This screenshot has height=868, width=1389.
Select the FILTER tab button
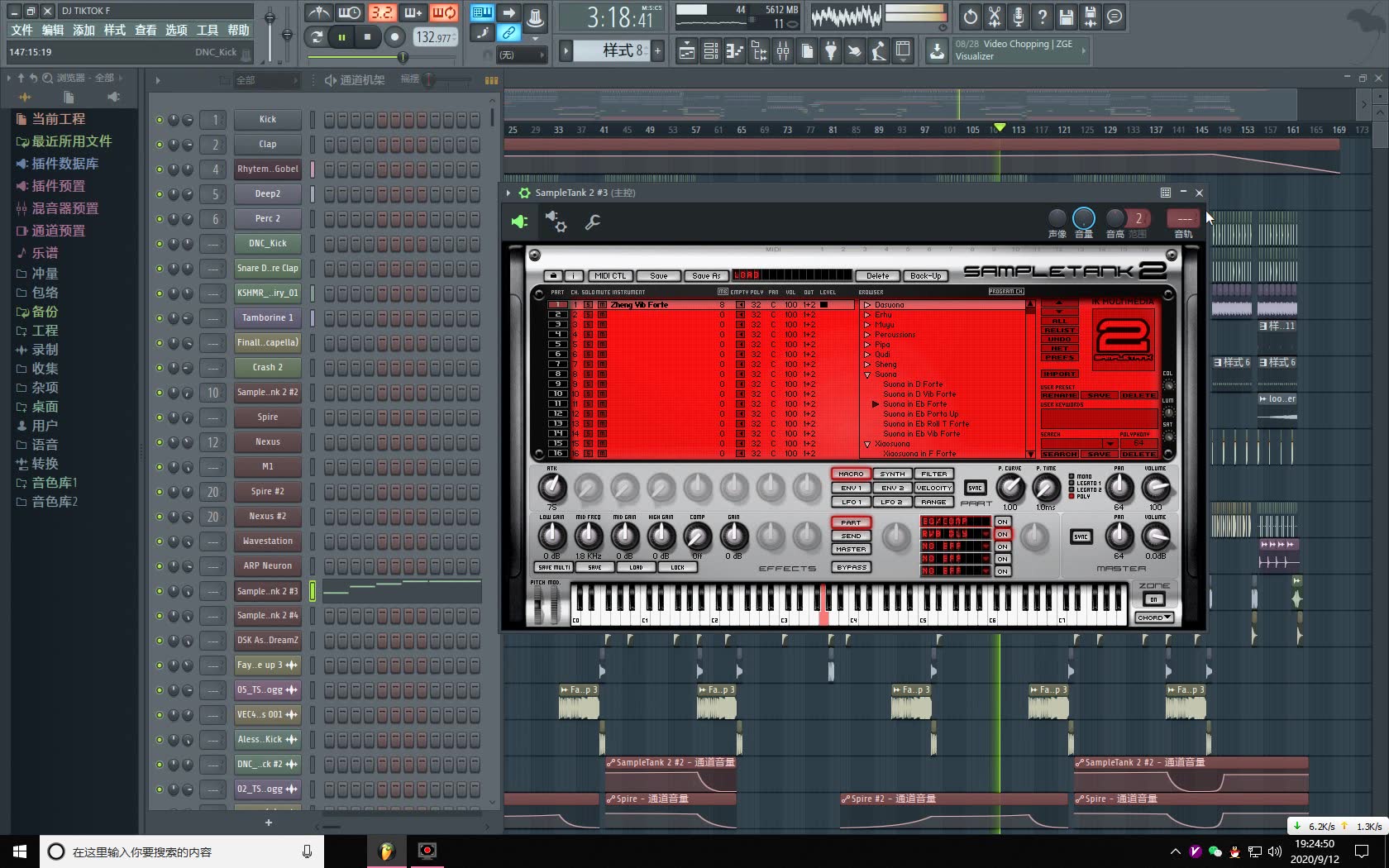pyautogui.click(x=933, y=475)
